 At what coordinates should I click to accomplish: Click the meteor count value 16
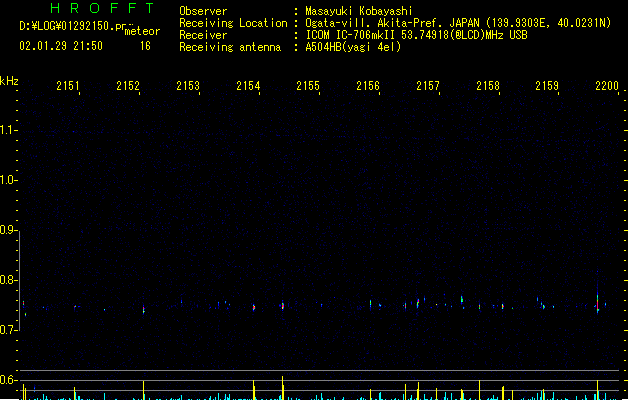point(145,46)
